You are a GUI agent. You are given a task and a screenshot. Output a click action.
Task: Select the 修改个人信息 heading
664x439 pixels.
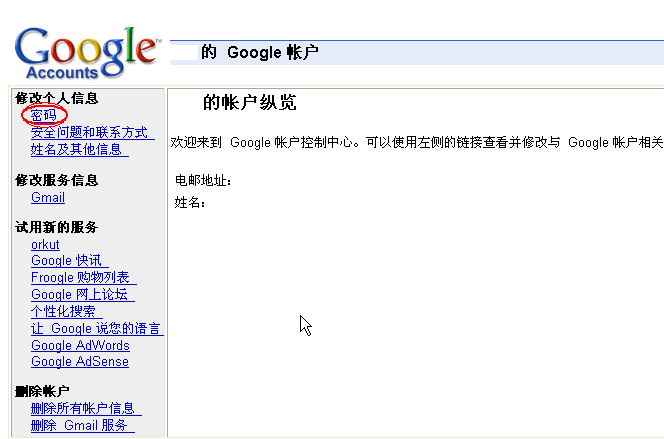click(57, 98)
